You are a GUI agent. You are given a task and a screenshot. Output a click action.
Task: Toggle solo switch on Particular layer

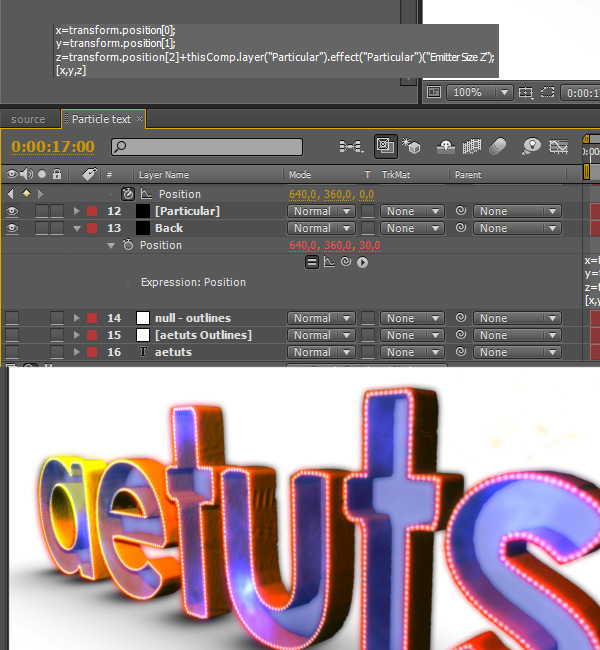pos(42,211)
